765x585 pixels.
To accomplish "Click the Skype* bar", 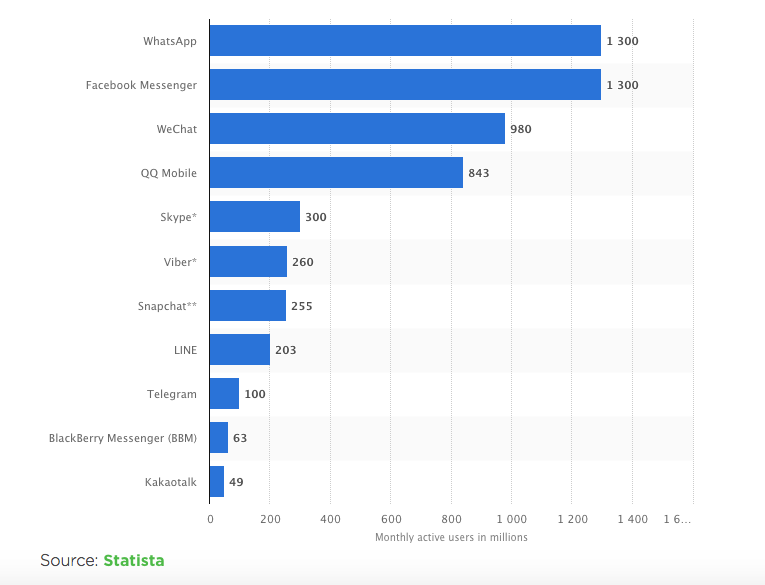I will click(x=255, y=216).
